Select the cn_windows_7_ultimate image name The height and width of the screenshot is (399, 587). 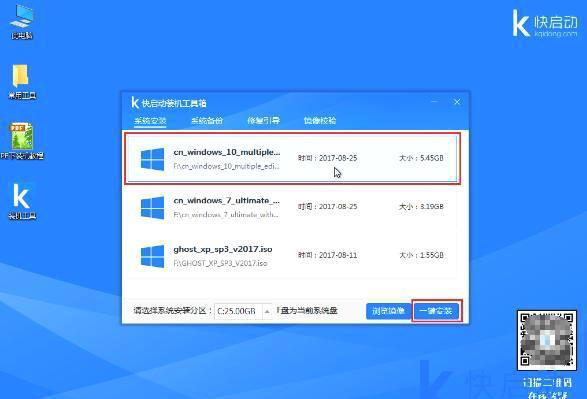(x=226, y=201)
